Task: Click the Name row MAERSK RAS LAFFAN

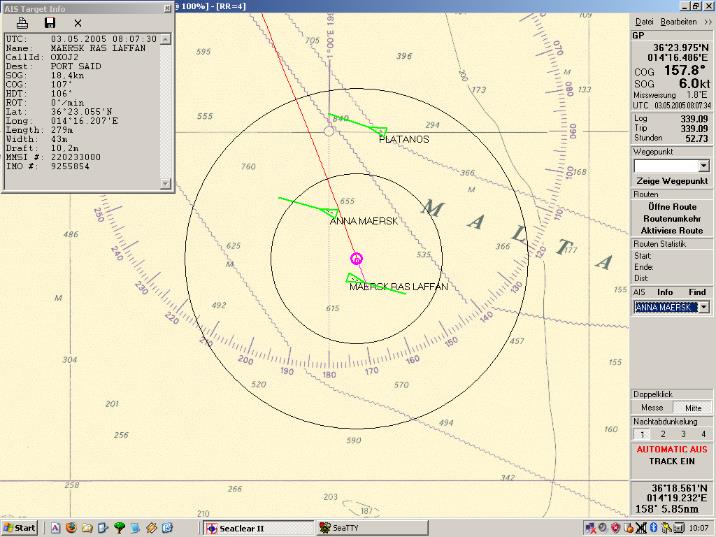Action: click(76, 48)
